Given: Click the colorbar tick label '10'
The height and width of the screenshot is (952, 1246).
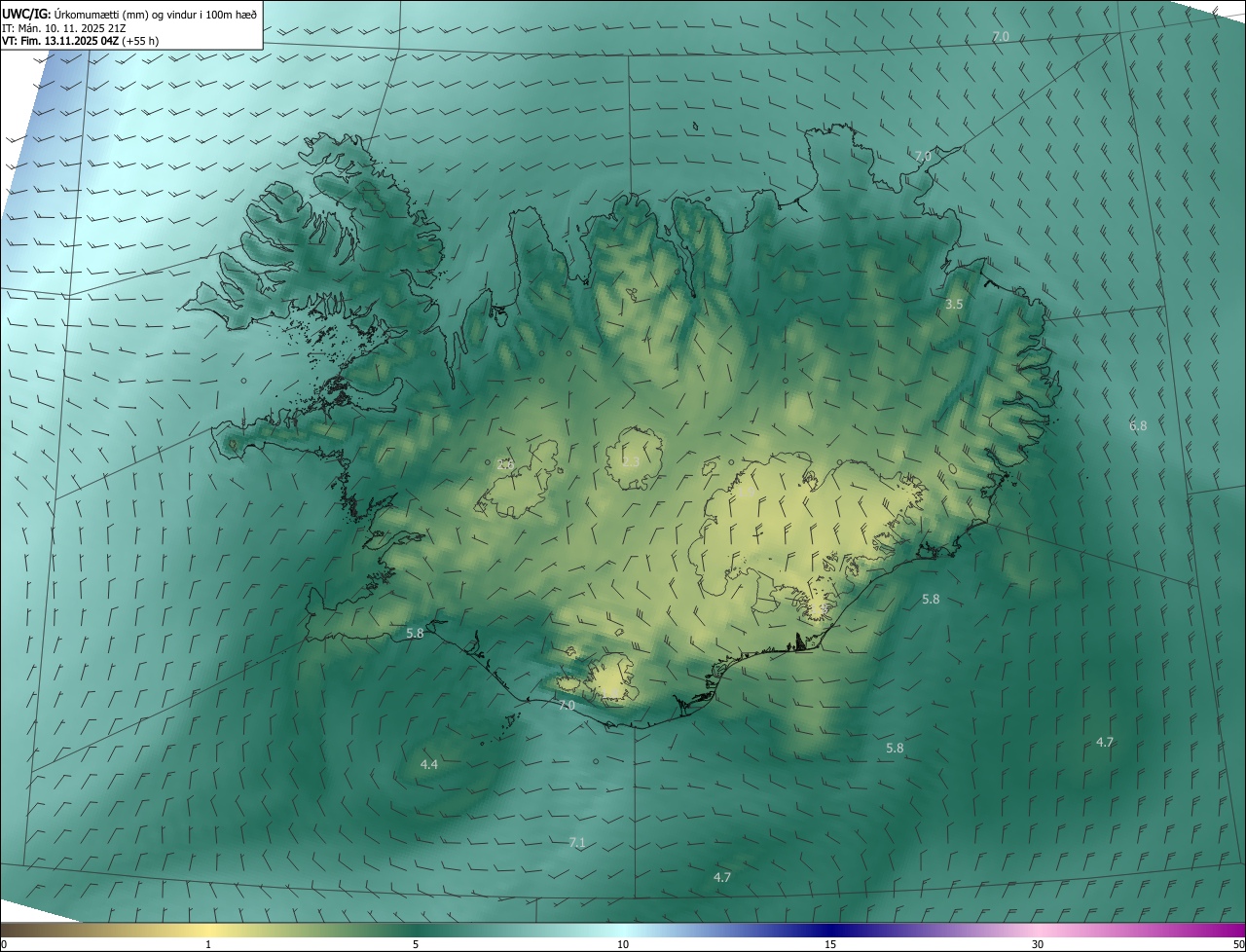Looking at the screenshot, I should [x=623, y=944].
